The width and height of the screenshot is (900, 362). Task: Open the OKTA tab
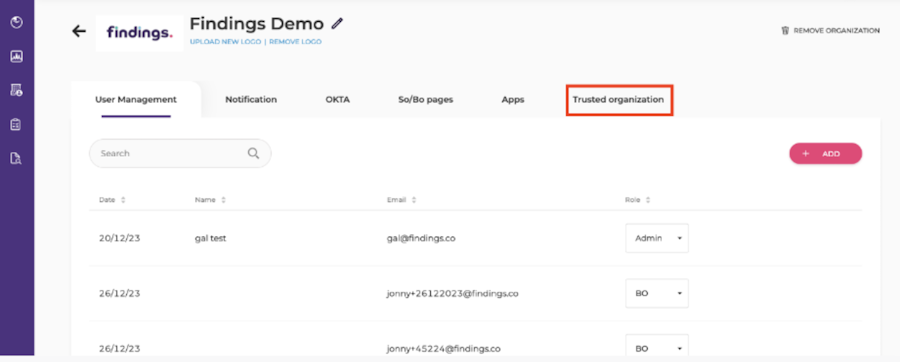pyautogui.click(x=338, y=100)
